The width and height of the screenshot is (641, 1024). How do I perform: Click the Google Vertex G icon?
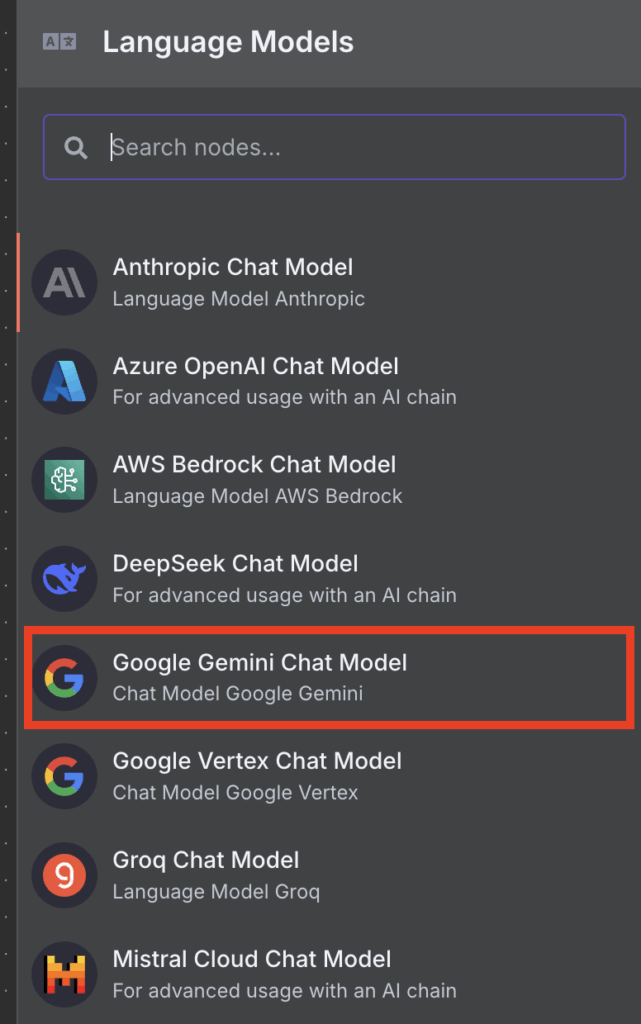click(64, 776)
